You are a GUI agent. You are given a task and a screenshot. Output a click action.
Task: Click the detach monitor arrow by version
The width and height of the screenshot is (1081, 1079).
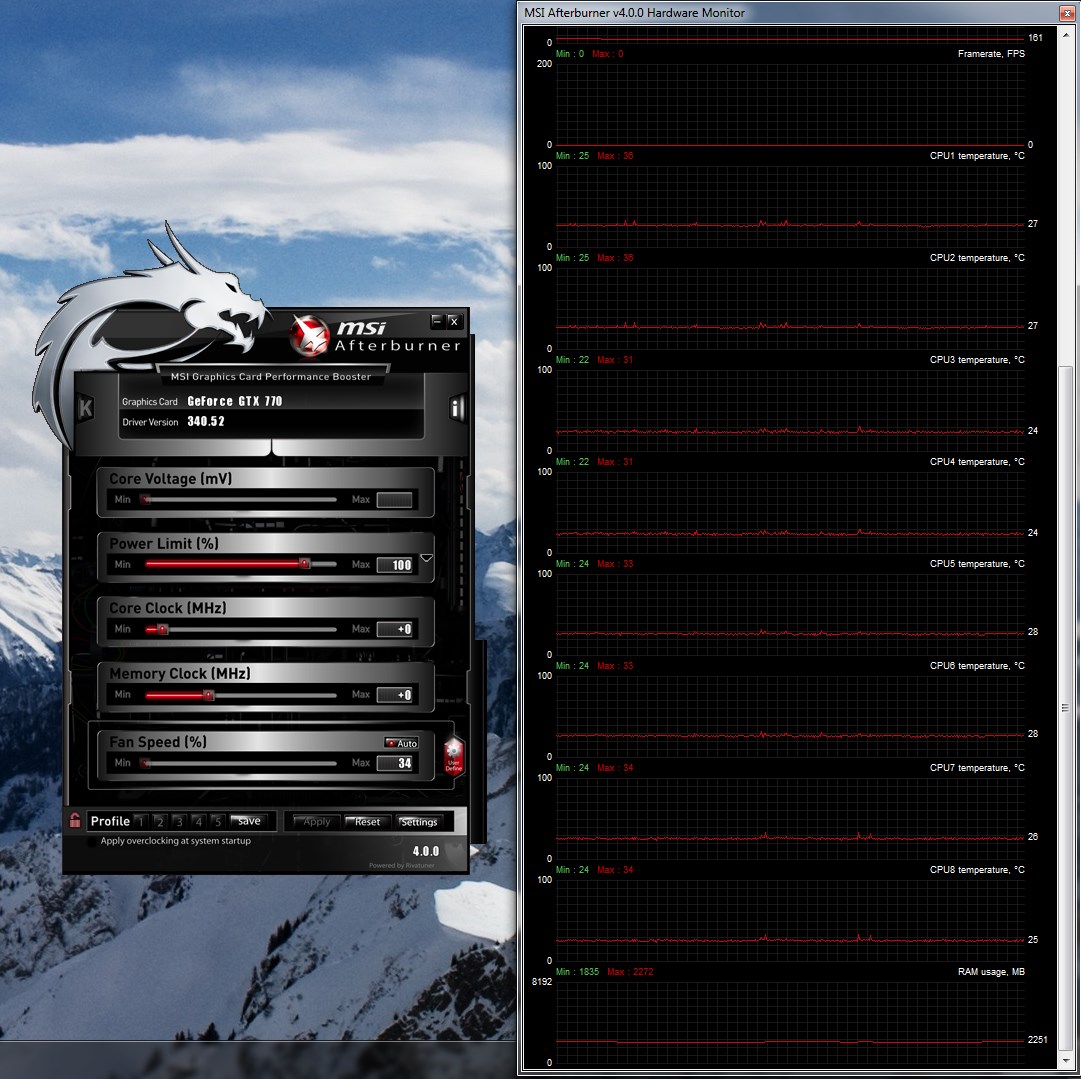(474, 851)
